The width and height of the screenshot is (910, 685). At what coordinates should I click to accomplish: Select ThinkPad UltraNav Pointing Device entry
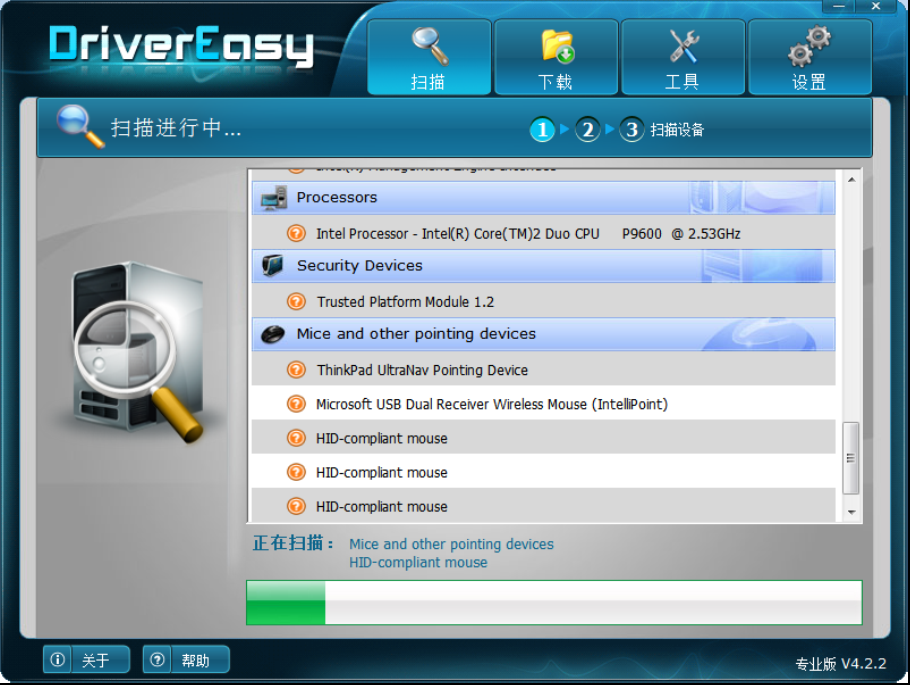543,370
